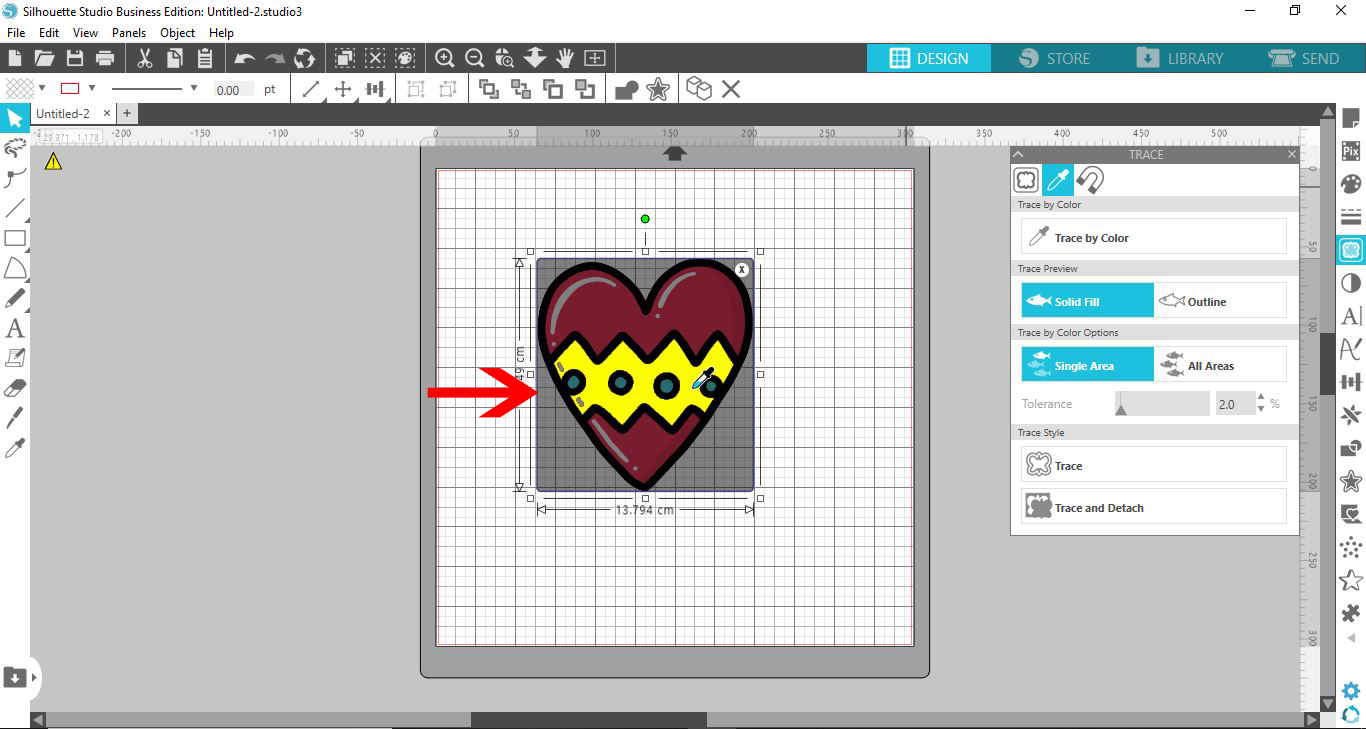Adjust the Tolerance slider
Screen dimensions: 1366x729
tap(1162, 404)
